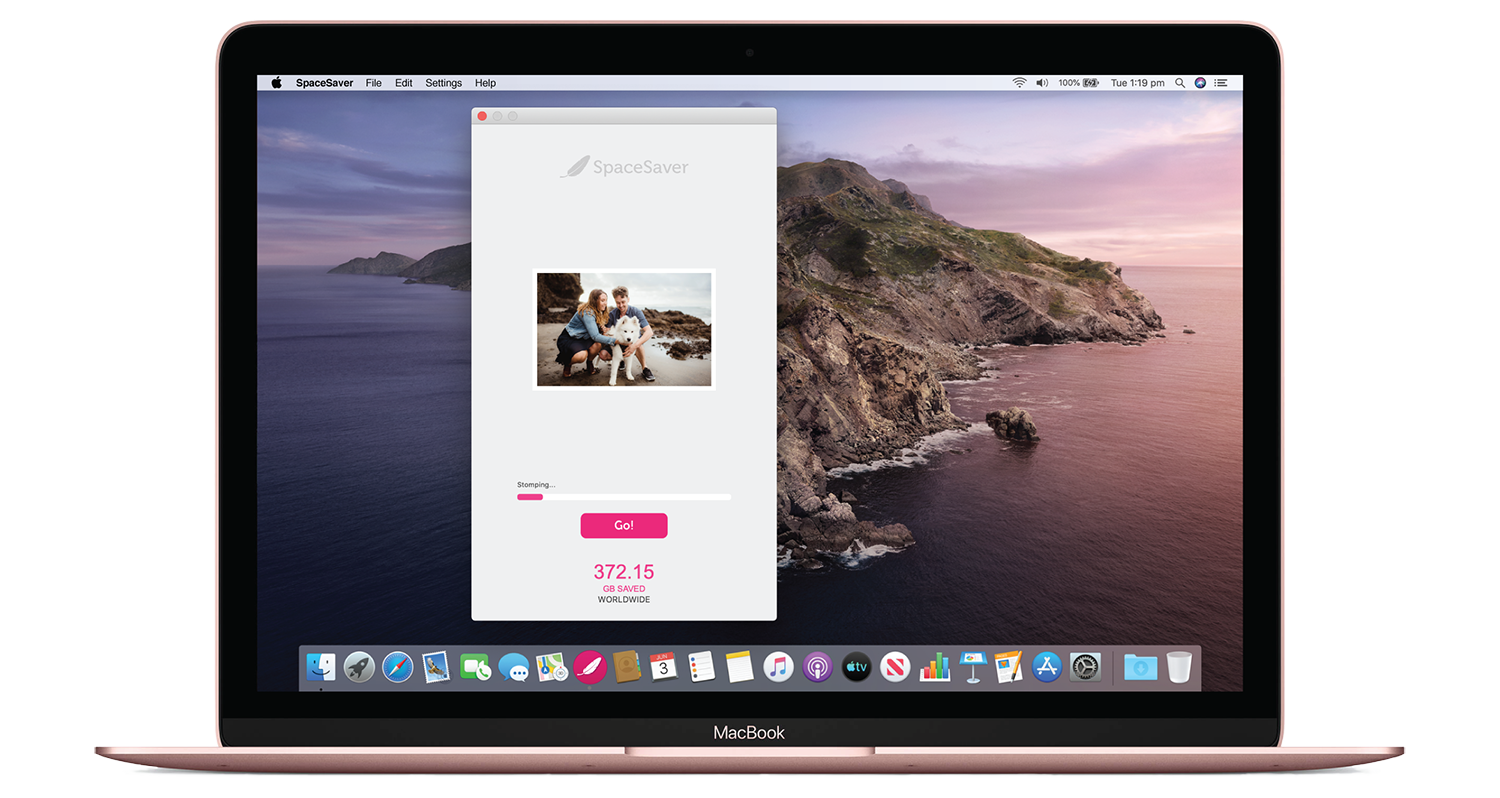Open the Help menu

[485, 83]
